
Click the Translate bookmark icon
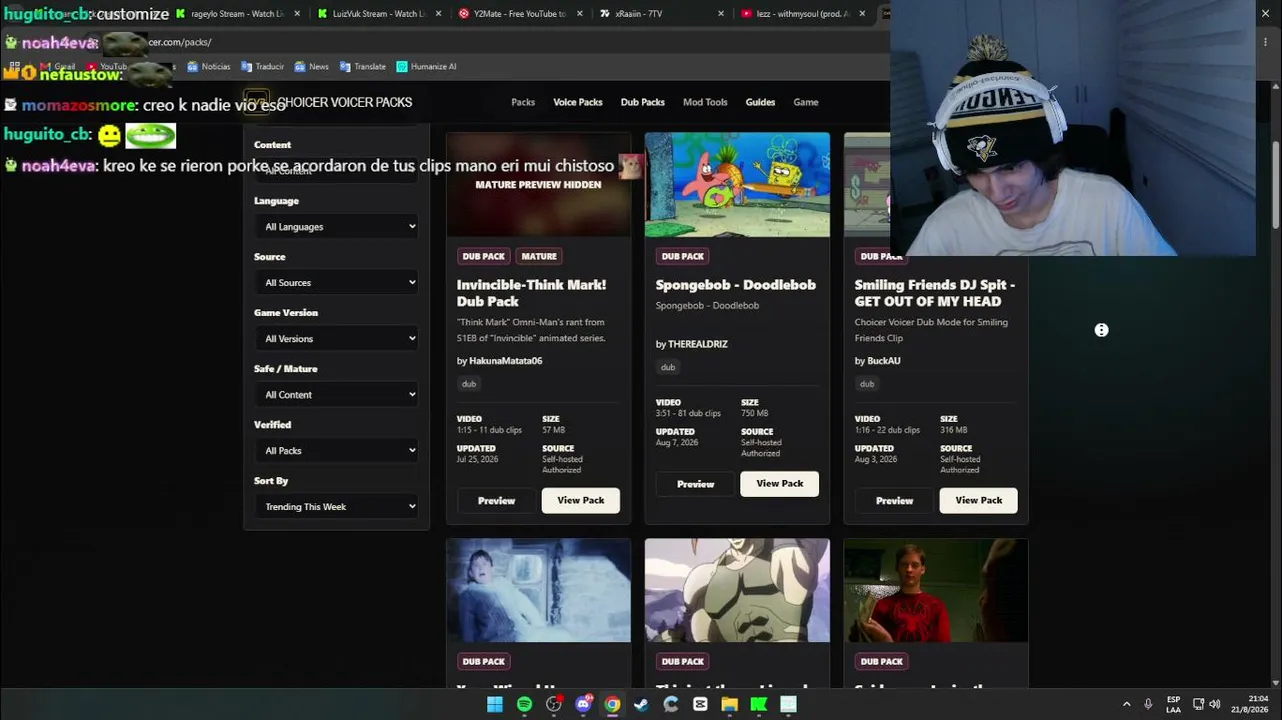click(345, 66)
